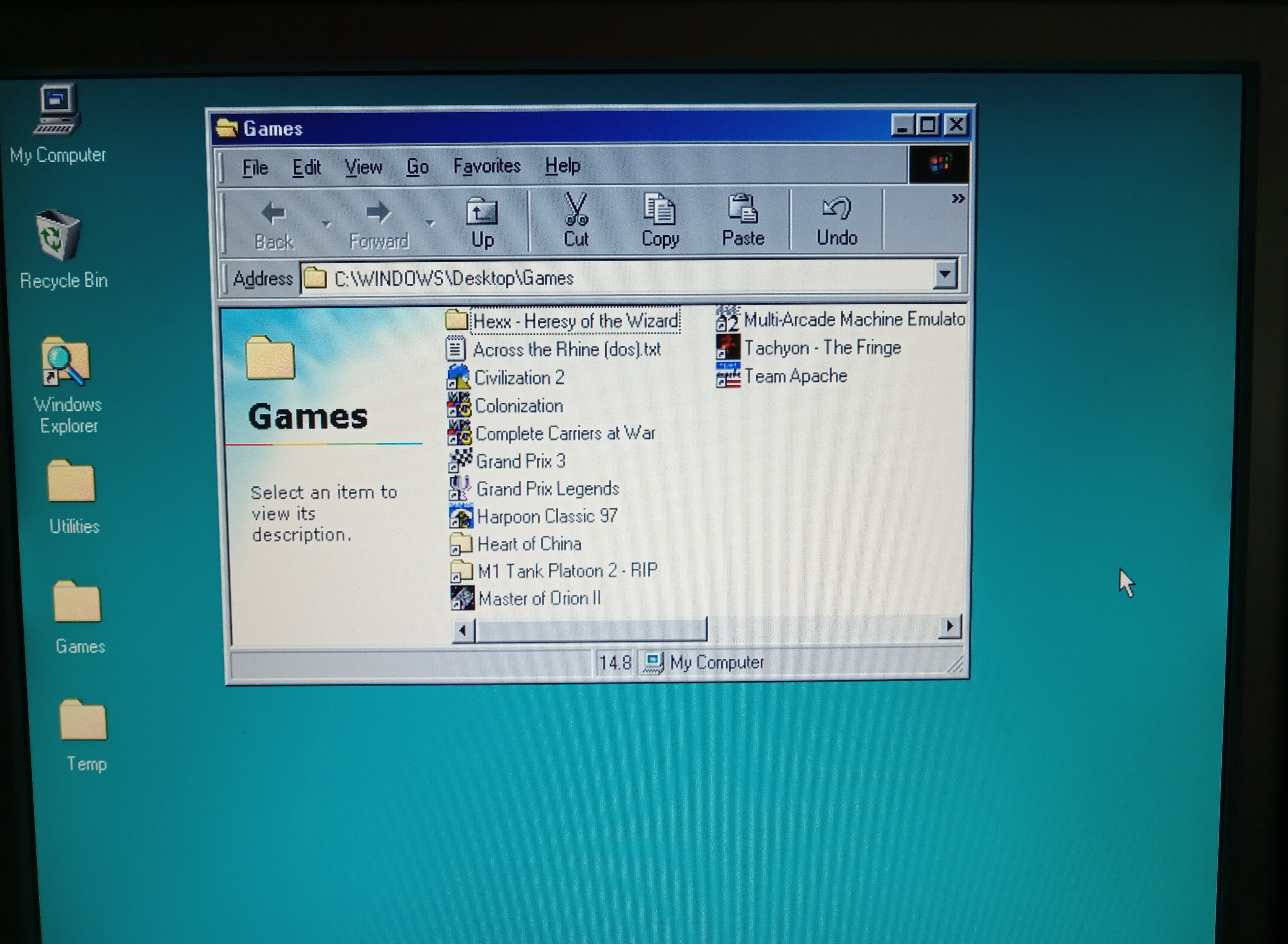Click the Copy toolbar icon

coord(659,209)
